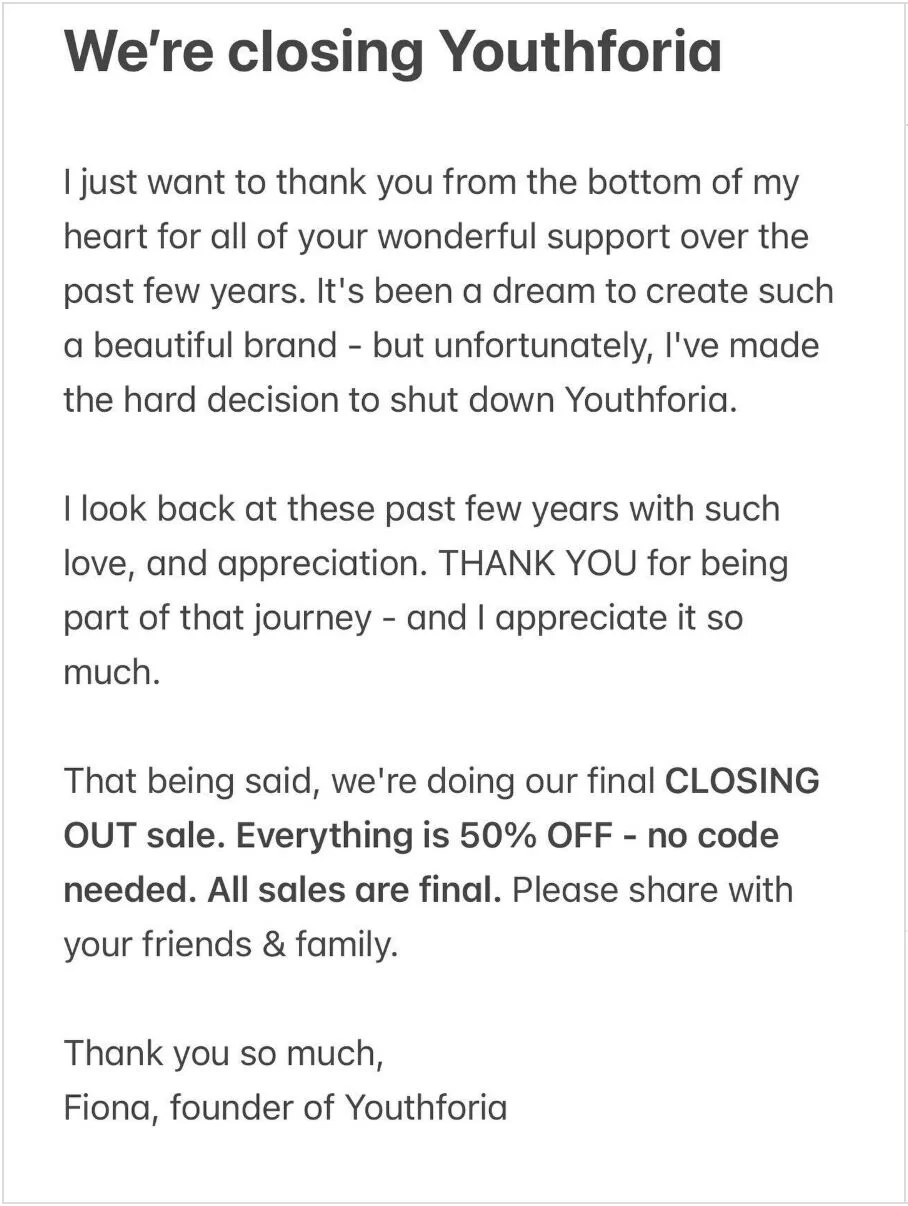Click the "your friends & family." line

[x=231, y=944]
